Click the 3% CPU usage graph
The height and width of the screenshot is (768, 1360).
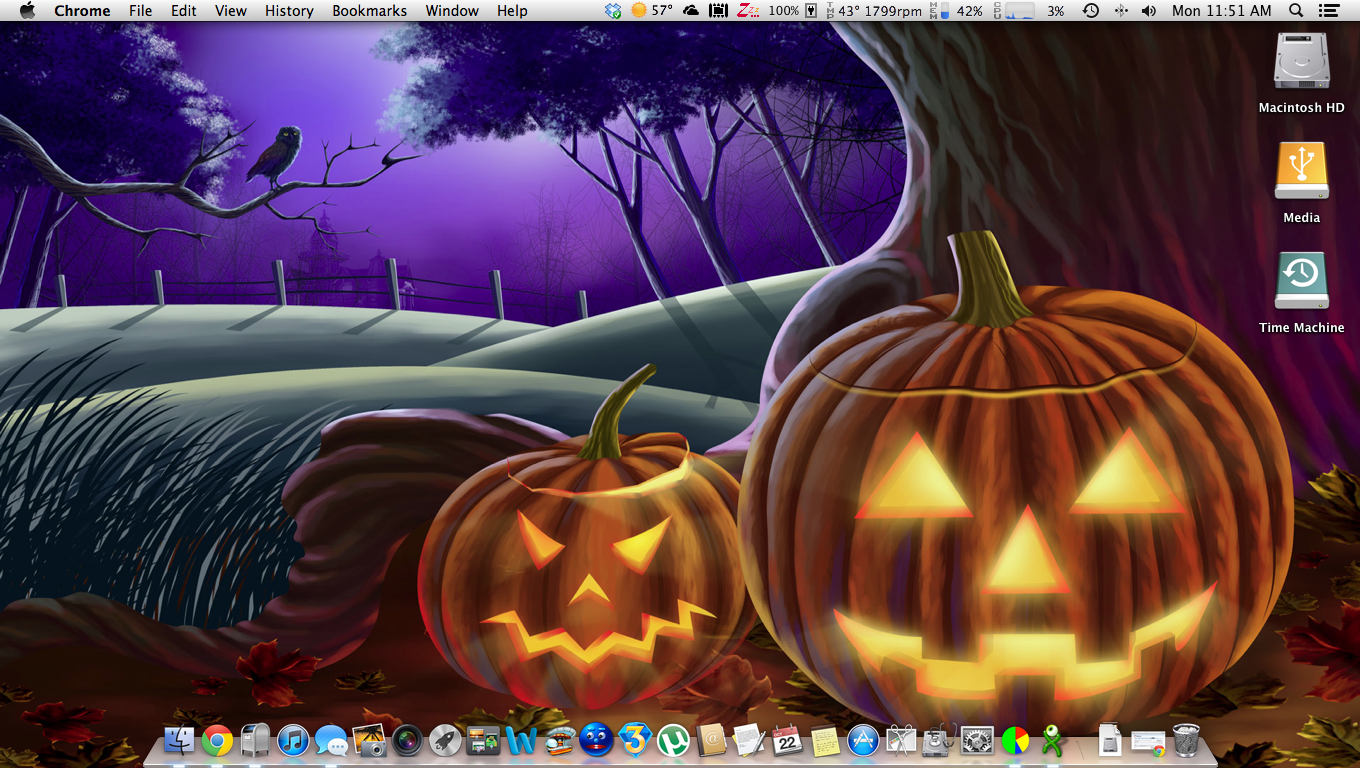[1030, 11]
